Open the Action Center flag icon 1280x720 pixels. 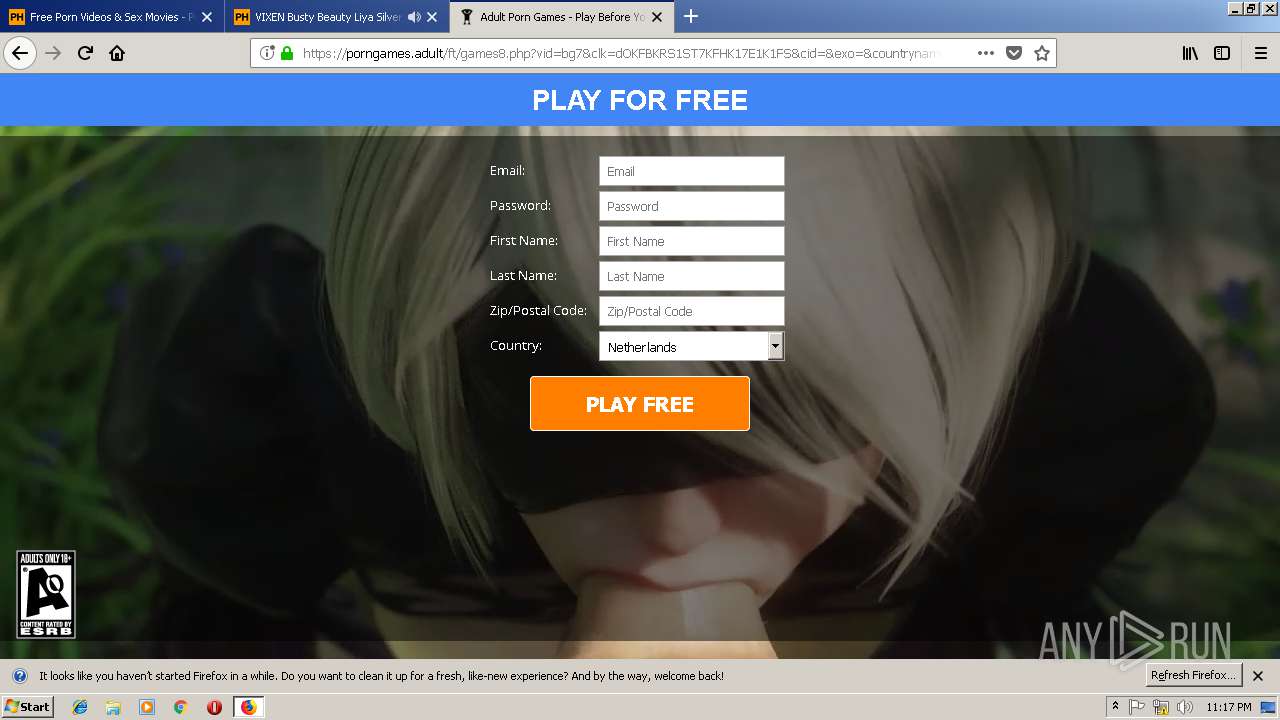point(1137,707)
